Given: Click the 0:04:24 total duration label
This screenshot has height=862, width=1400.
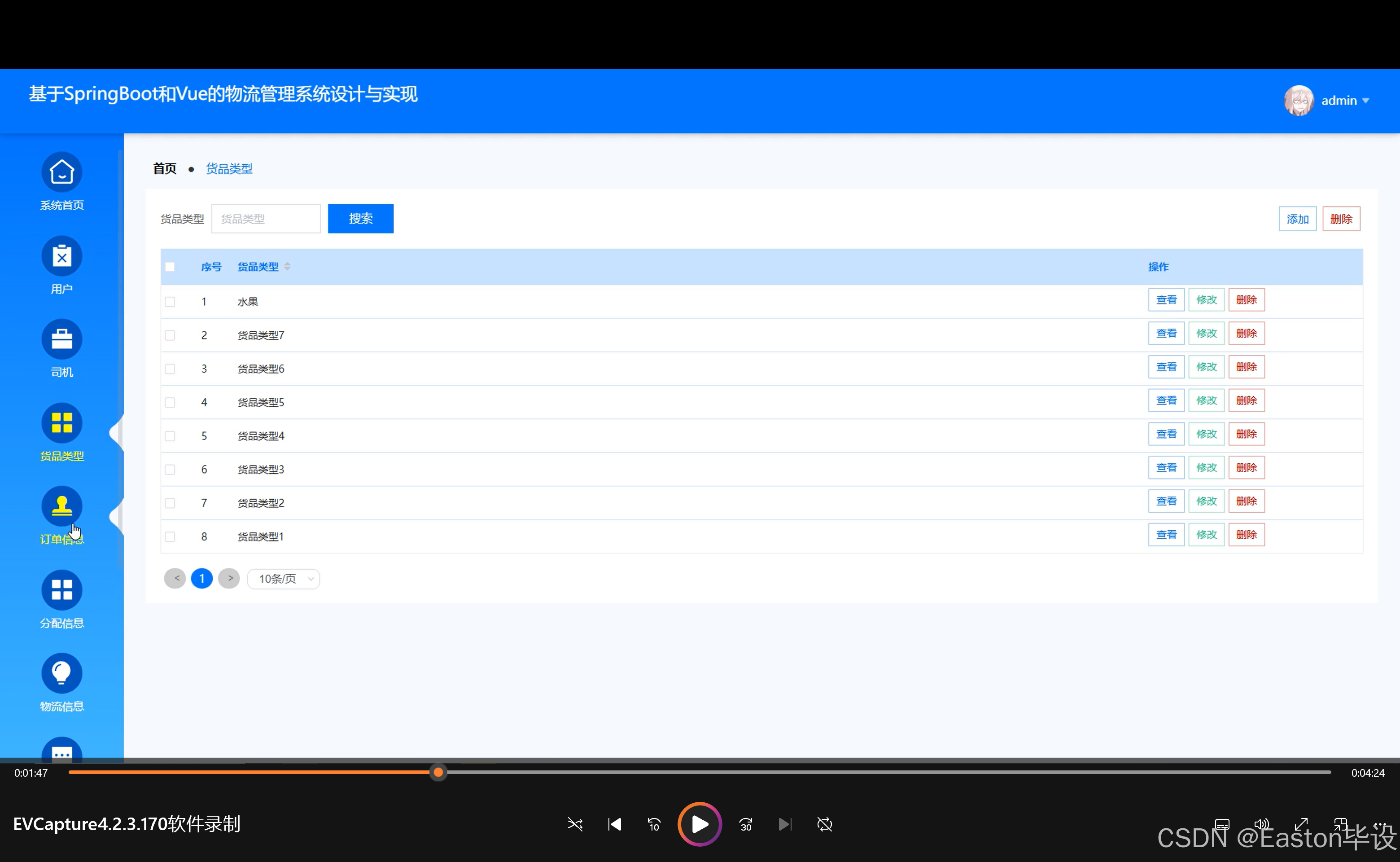Looking at the screenshot, I should (x=1368, y=773).
